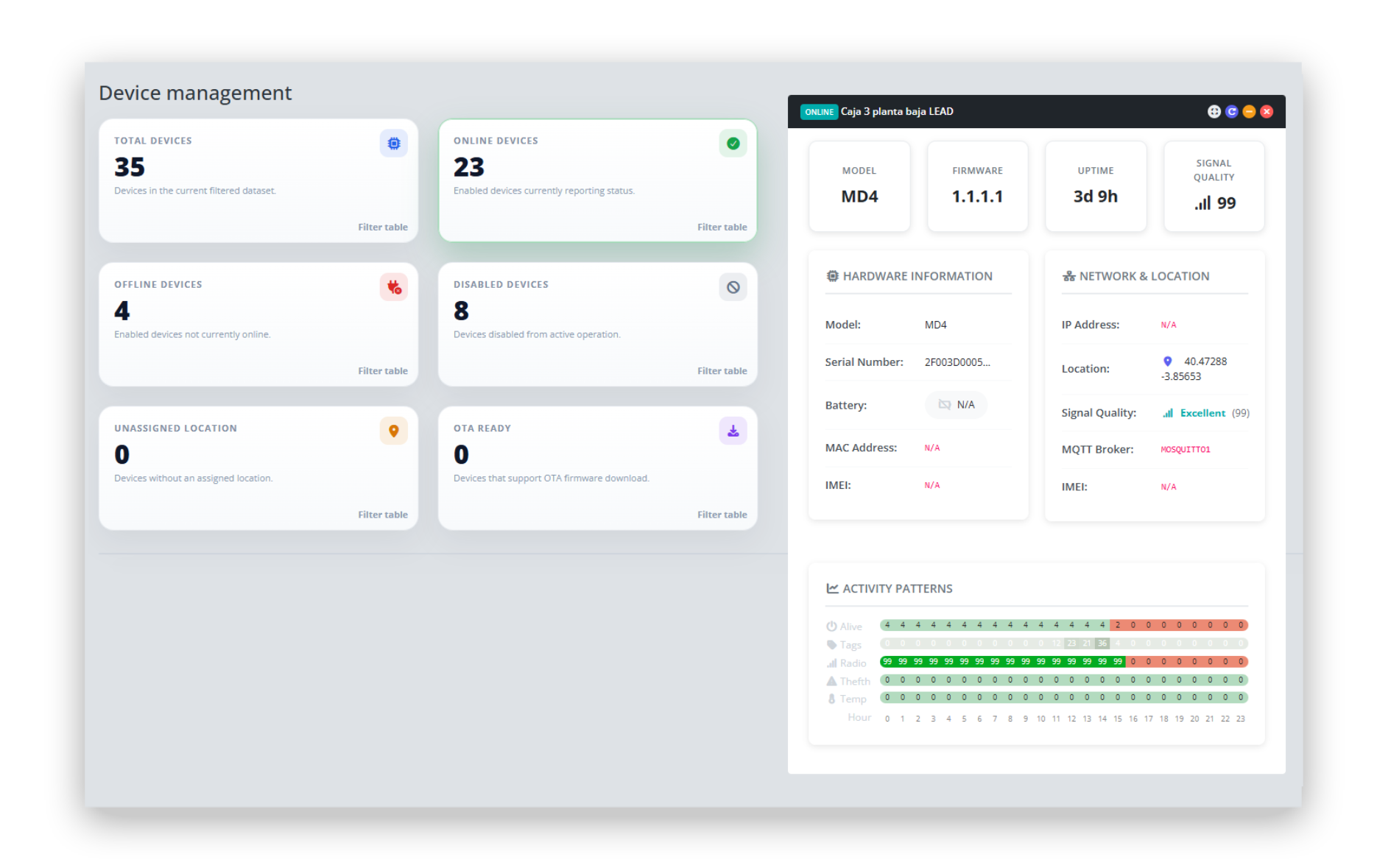Click the purple OTA Ready download icon
1377x868 pixels.
[733, 431]
